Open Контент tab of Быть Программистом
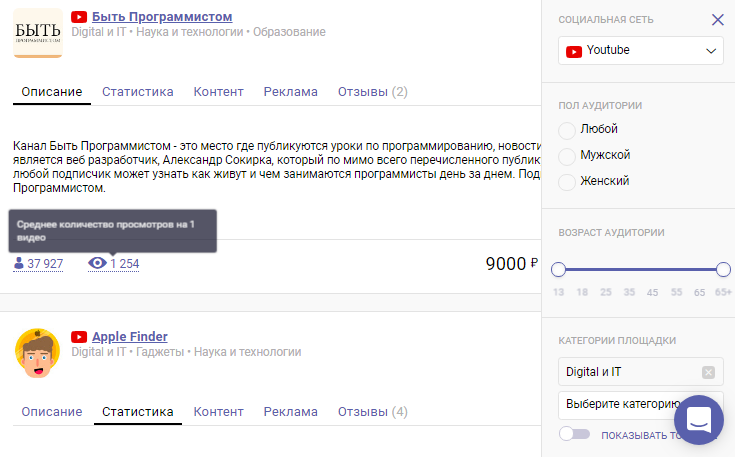Image resolution: width=735 pixels, height=457 pixels. (218, 92)
